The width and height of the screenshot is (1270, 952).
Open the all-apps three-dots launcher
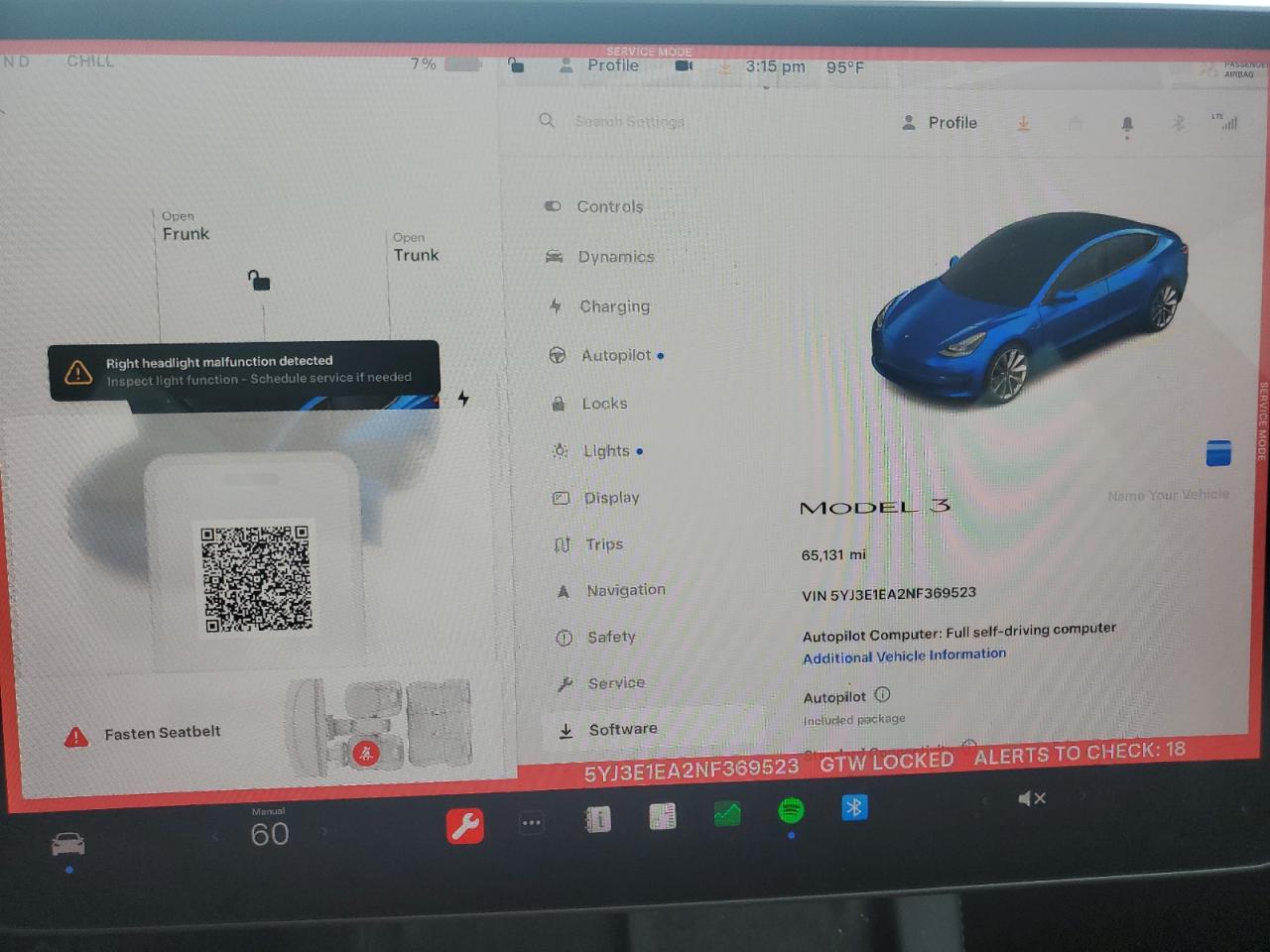(x=532, y=822)
